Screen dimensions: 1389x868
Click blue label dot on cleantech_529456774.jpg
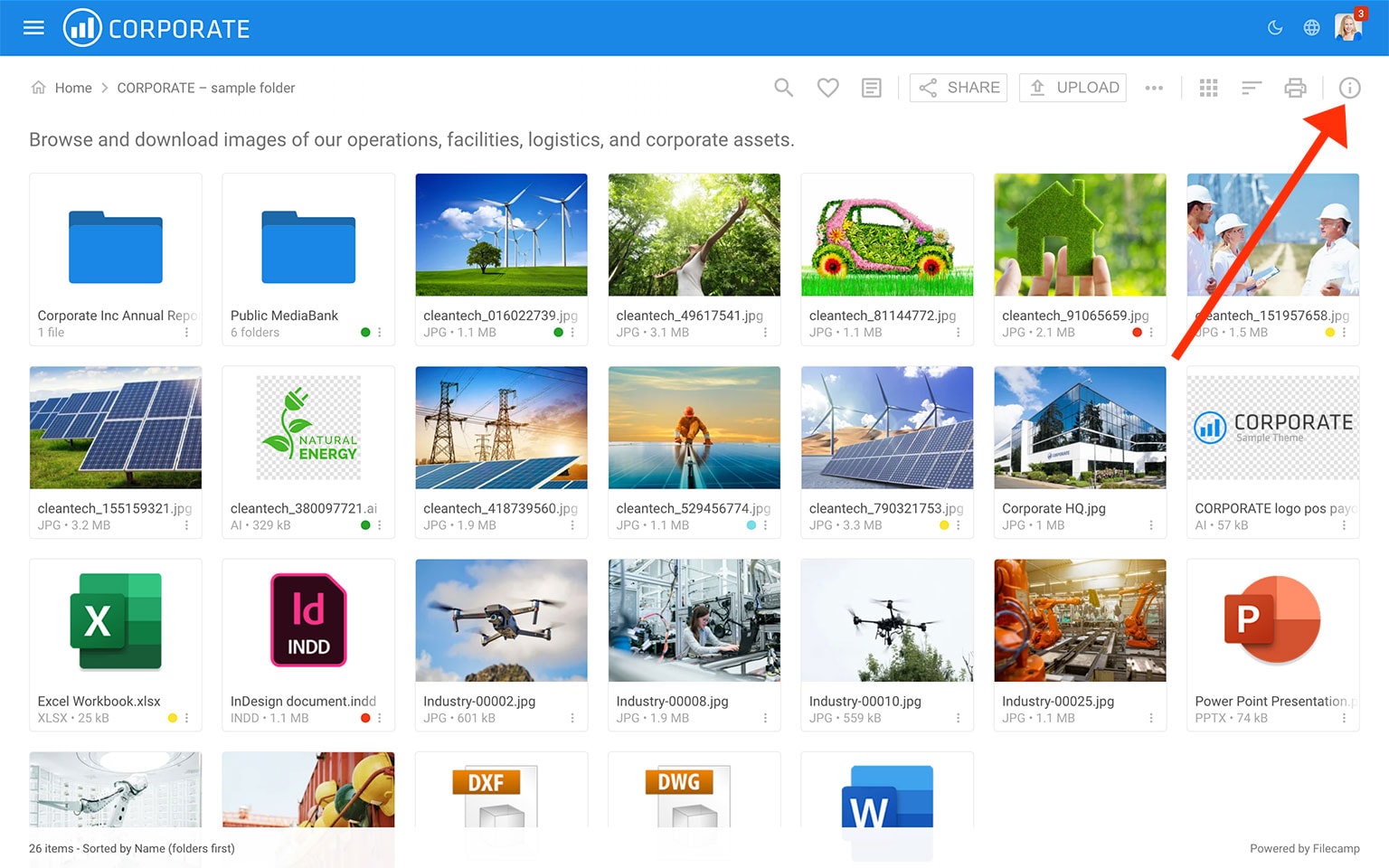pyautogui.click(x=751, y=525)
